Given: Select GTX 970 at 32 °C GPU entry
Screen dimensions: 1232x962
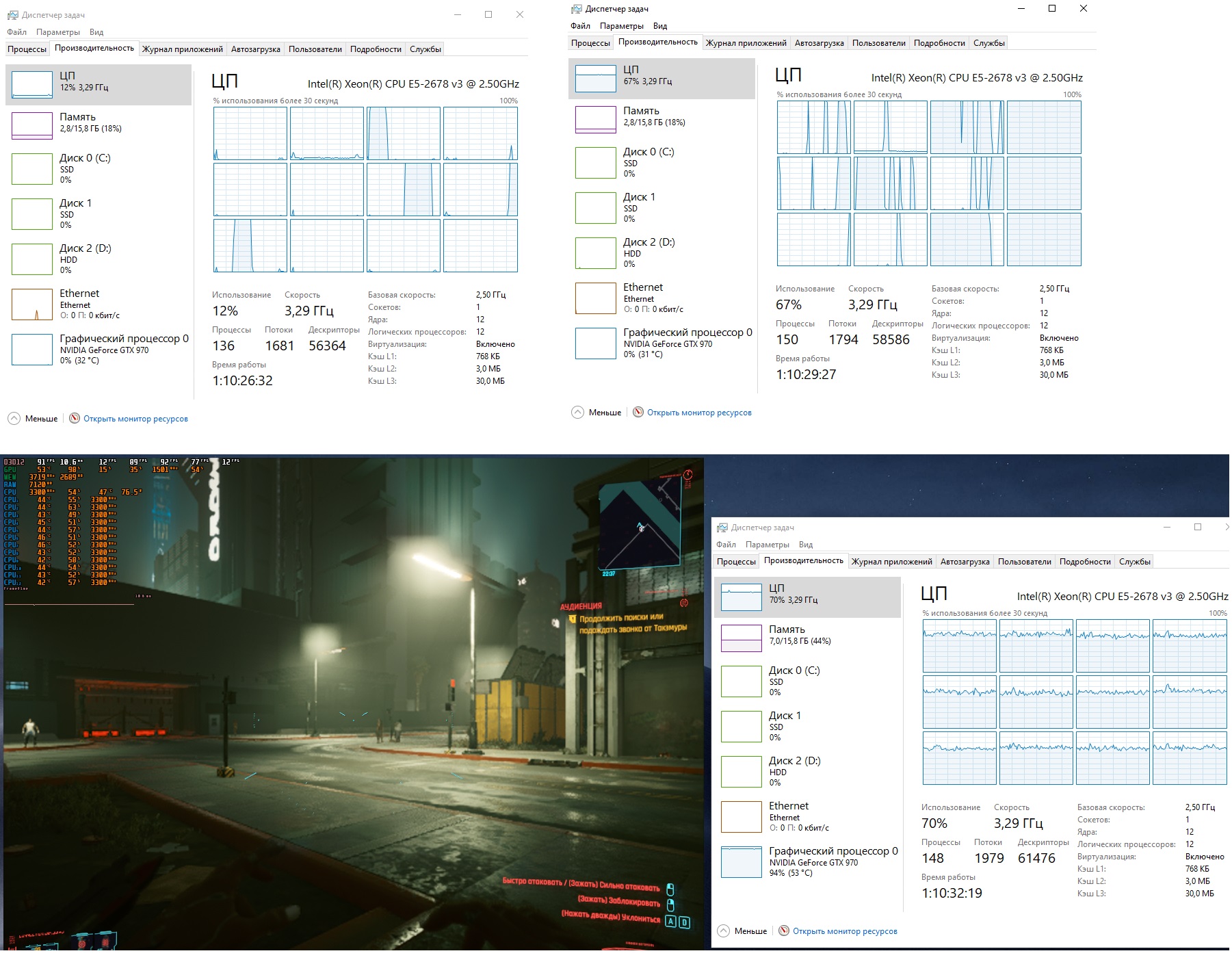Looking at the screenshot, I should 99,350.
